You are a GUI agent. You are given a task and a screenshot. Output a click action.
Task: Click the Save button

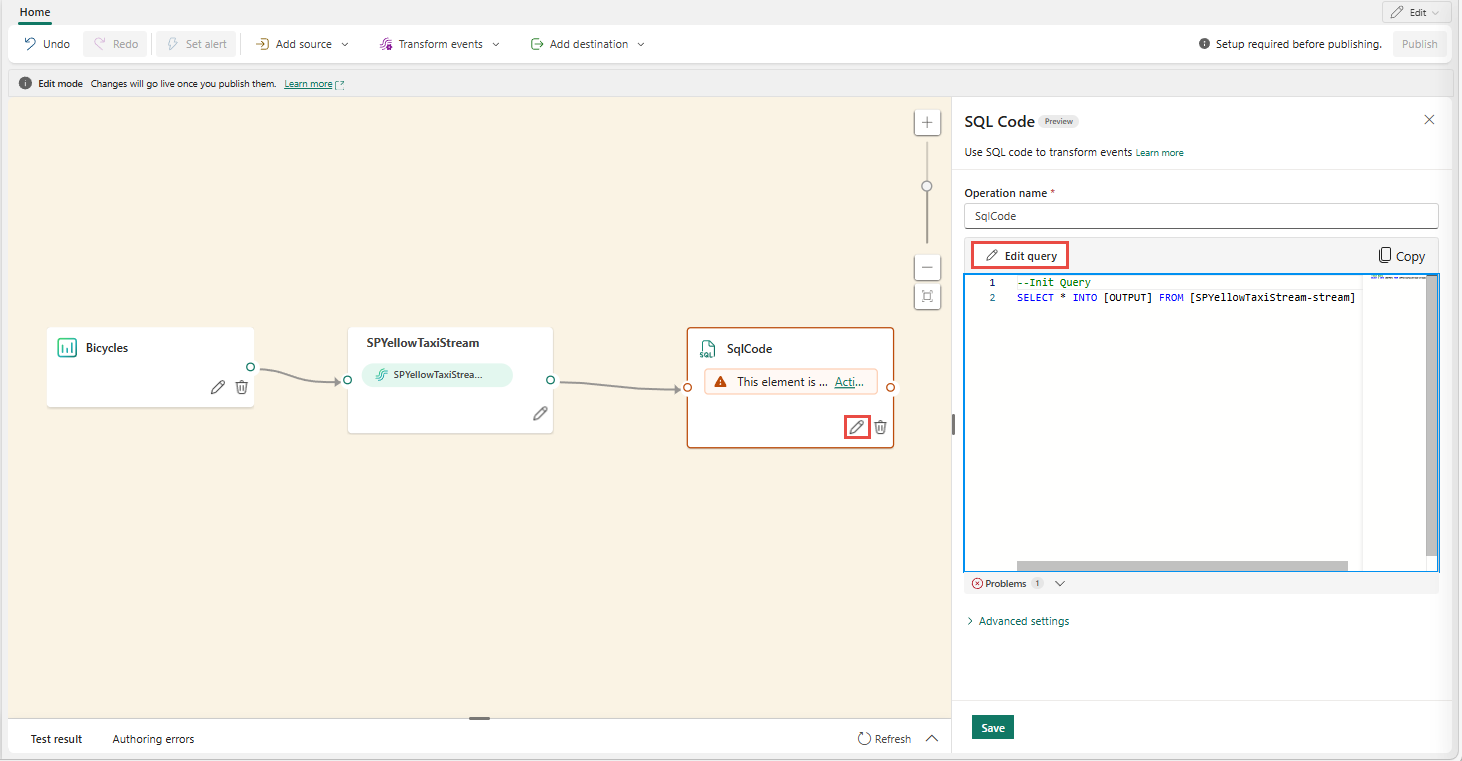click(992, 728)
